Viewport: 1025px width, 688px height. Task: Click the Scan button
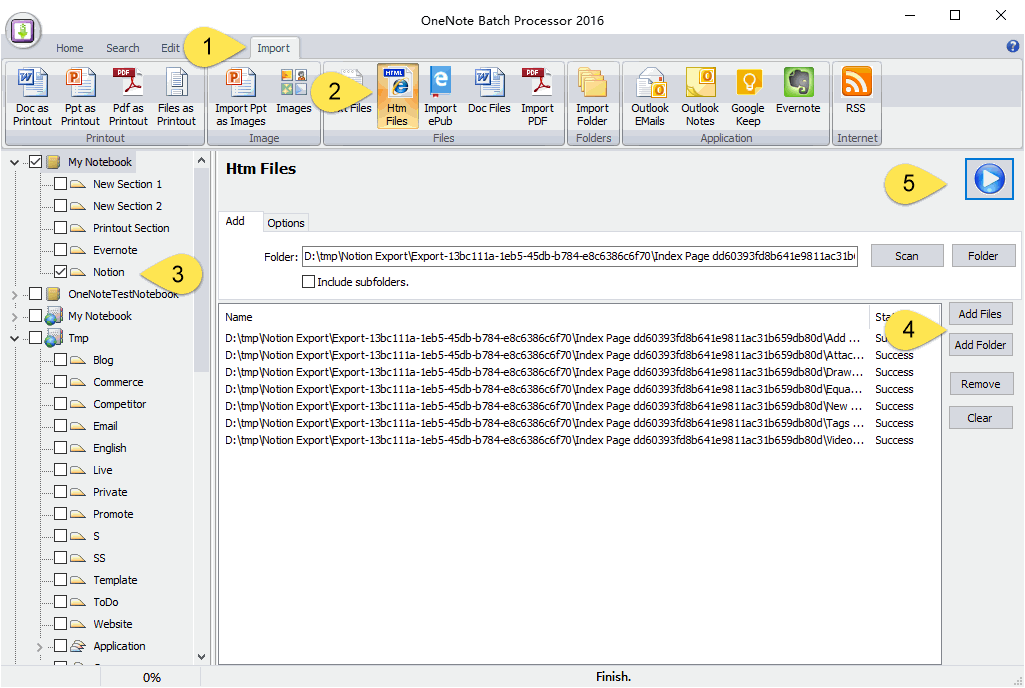(x=907, y=256)
